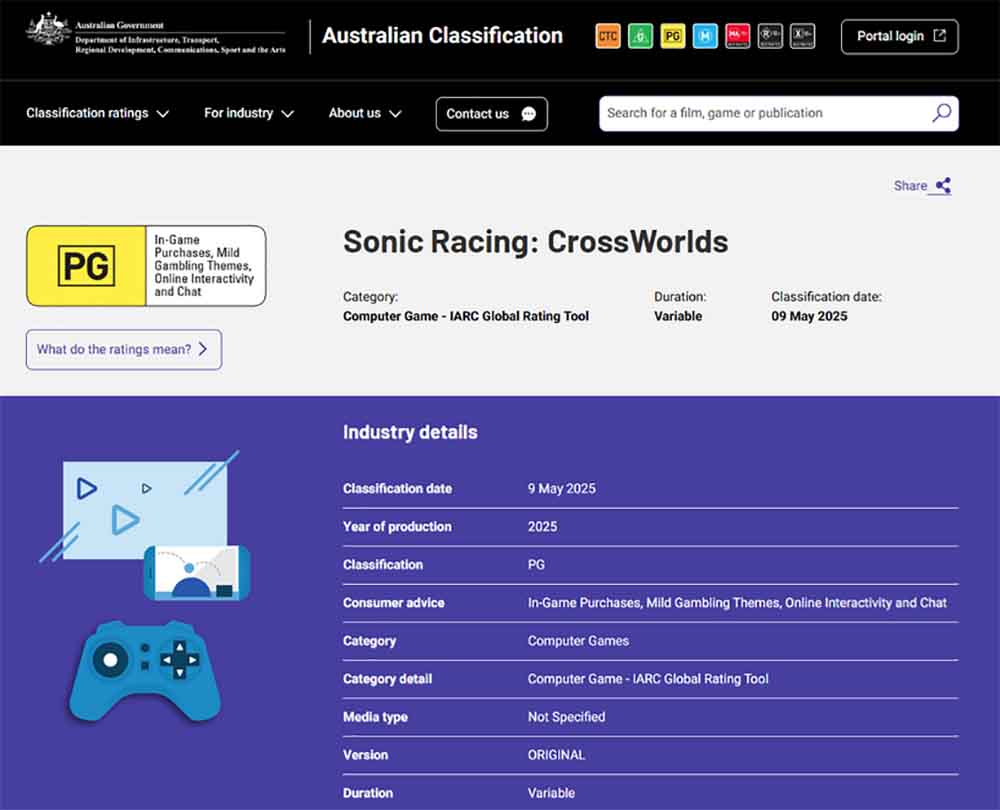Click the 'PG' Classification row value
Screen dimensions: 1000x810
(x=536, y=565)
